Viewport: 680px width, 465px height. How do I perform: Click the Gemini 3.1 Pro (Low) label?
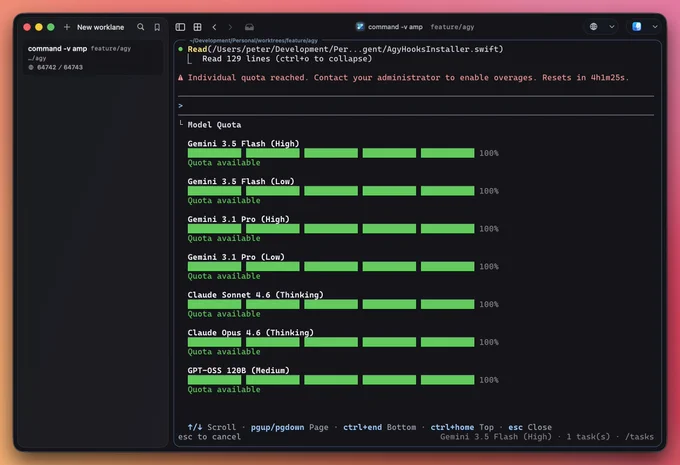[x=236, y=257]
